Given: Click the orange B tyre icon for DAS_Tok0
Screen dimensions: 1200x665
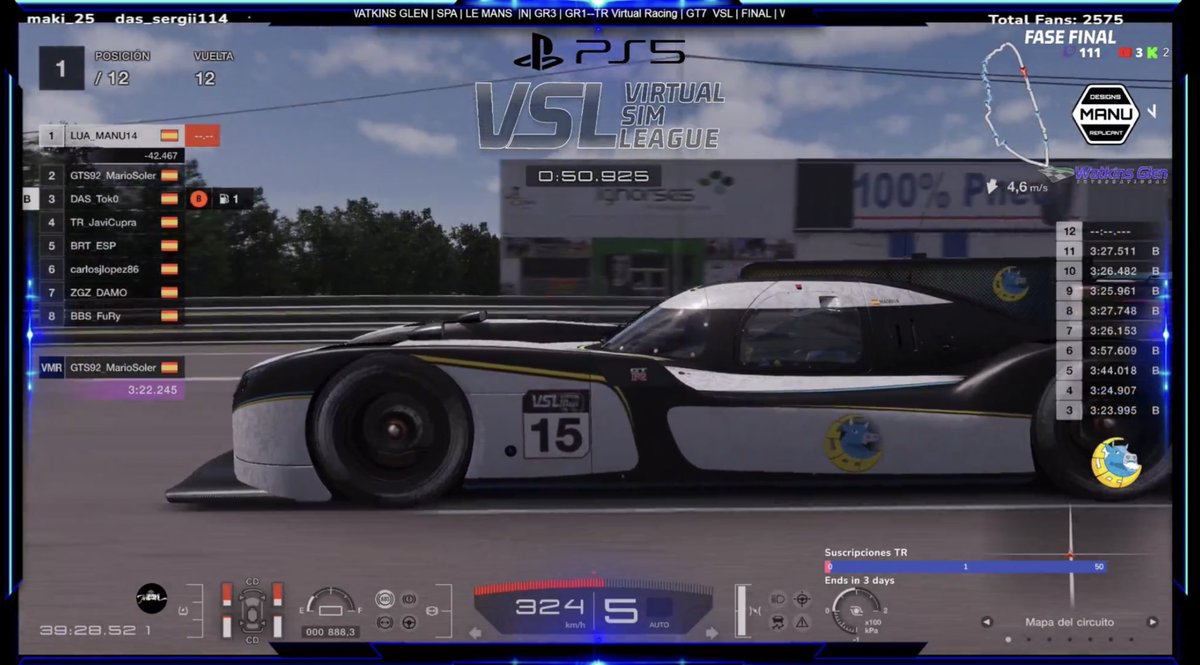Looking at the screenshot, I should (199, 198).
